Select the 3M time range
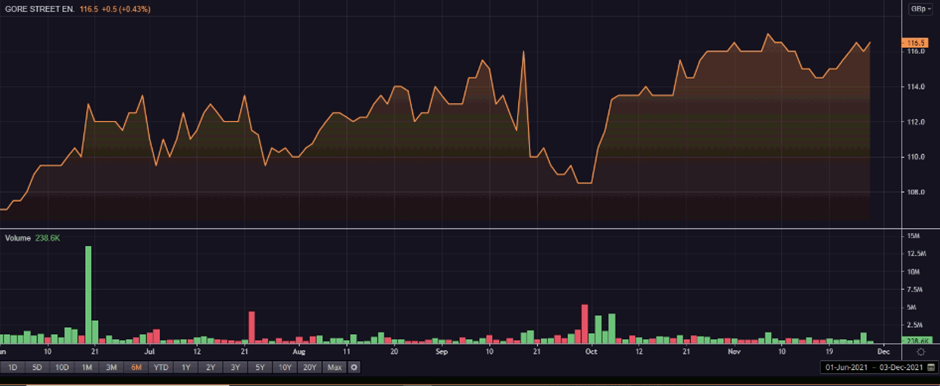 [x=112, y=367]
